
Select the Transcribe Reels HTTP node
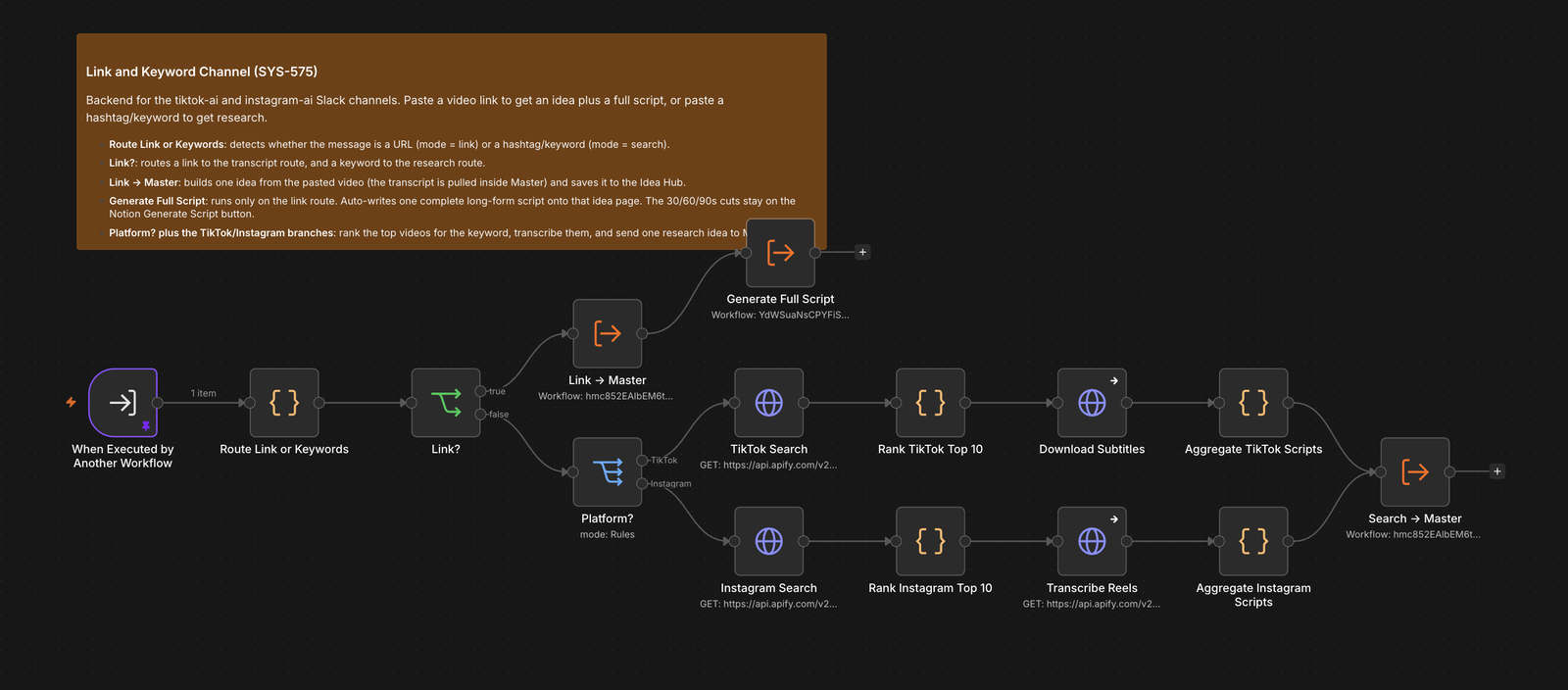point(1093,541)
